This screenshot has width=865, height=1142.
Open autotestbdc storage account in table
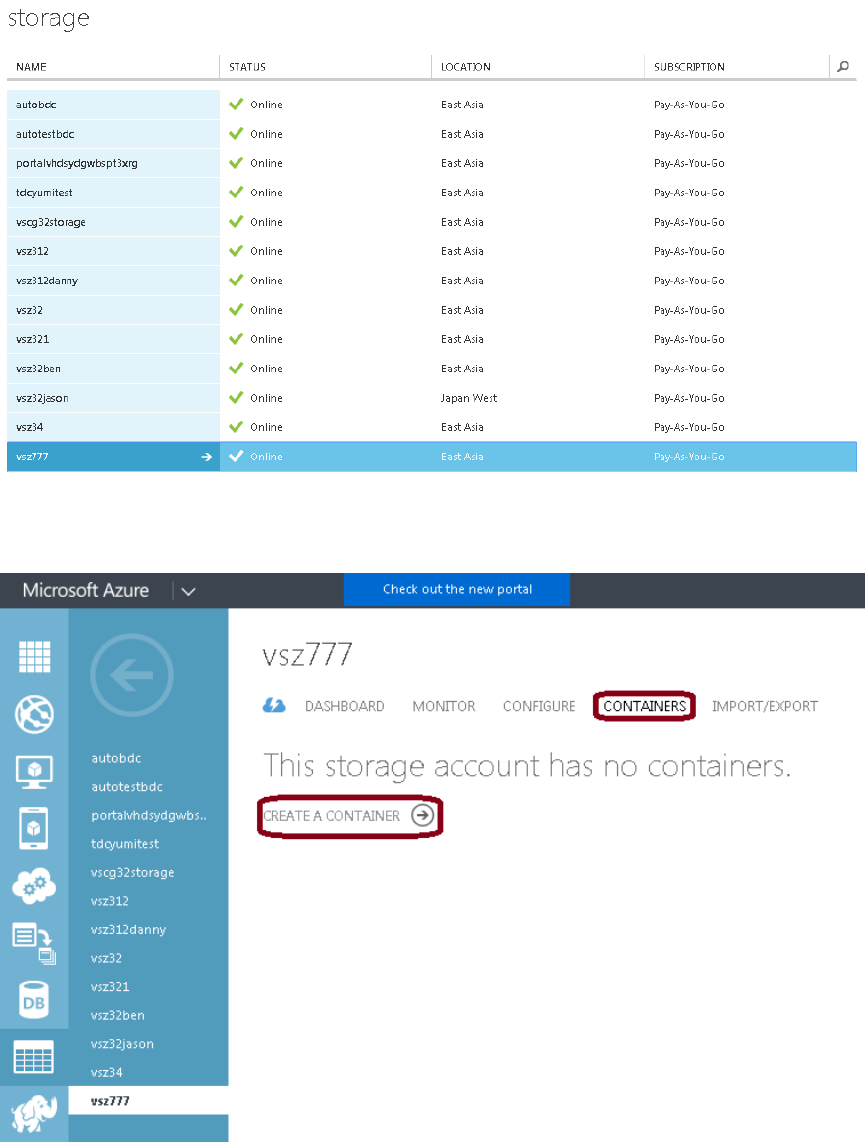click(45, 134)
